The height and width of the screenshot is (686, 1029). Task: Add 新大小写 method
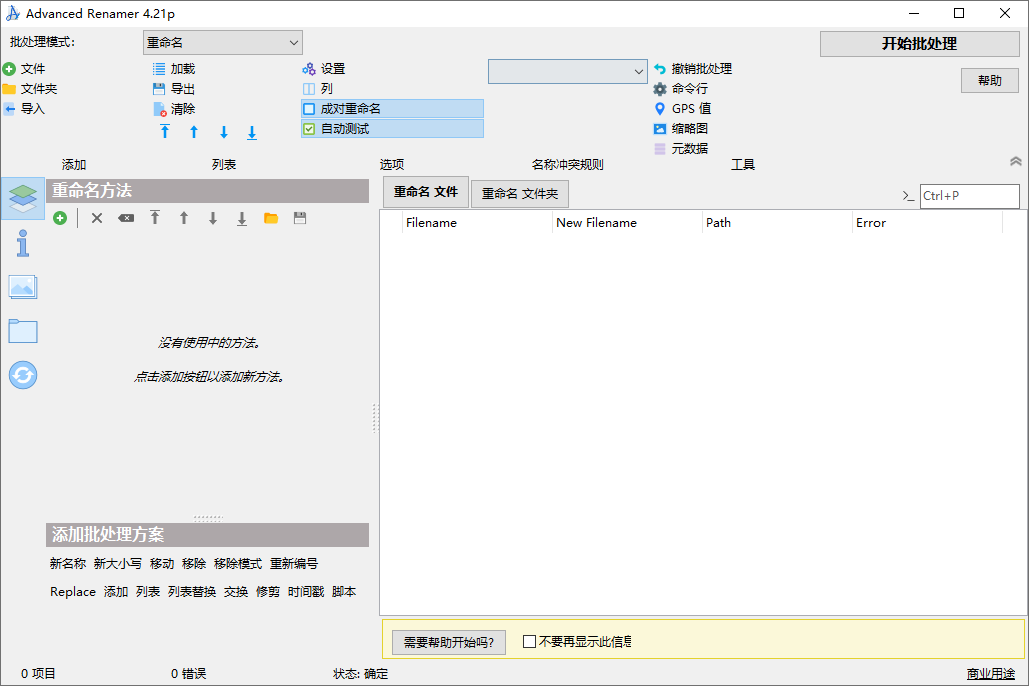point(117,563)
